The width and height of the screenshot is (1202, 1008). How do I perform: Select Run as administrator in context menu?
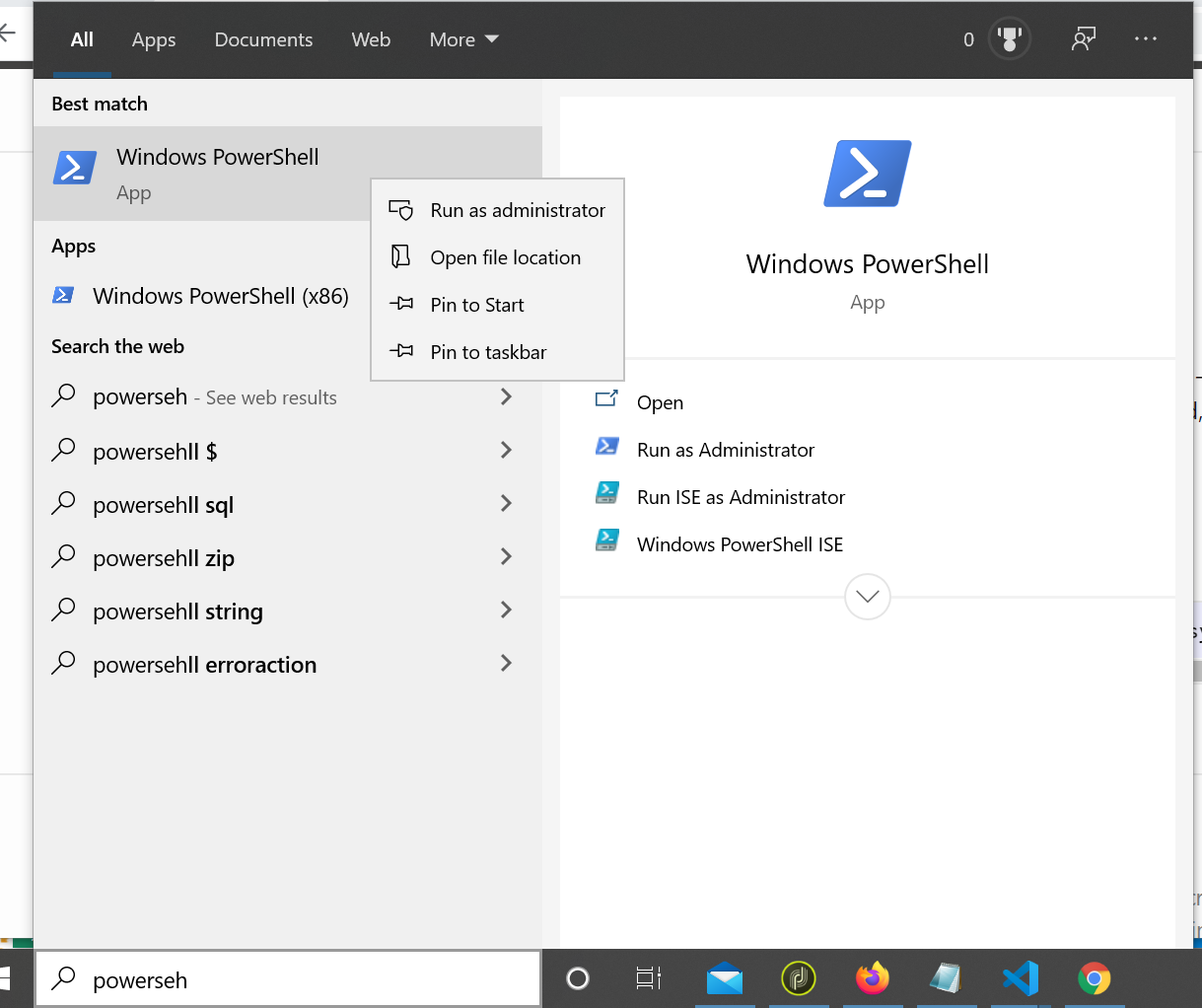click(517, 210)
